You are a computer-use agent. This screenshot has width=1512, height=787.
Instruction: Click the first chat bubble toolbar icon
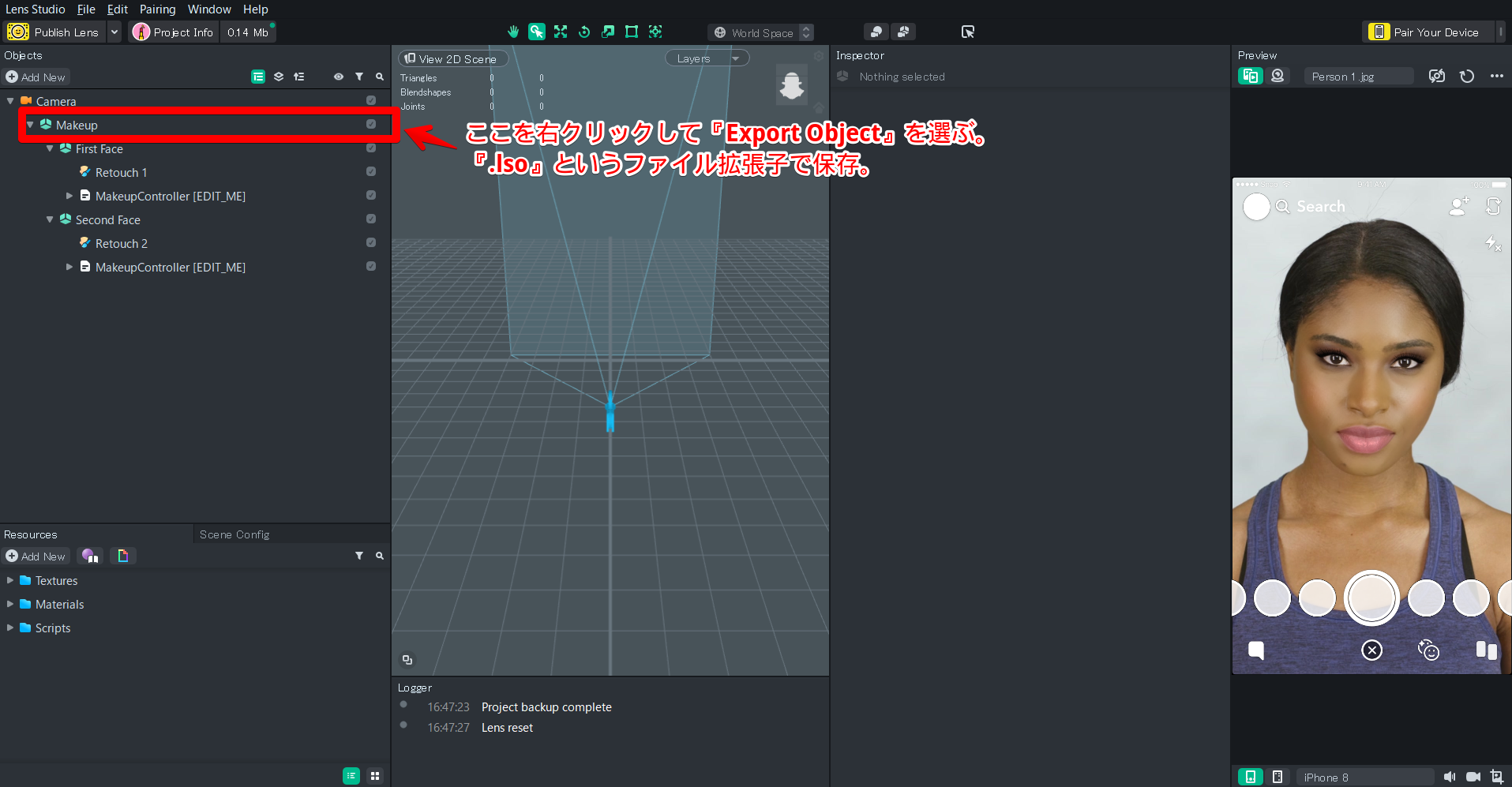click(x=876, y=32)
